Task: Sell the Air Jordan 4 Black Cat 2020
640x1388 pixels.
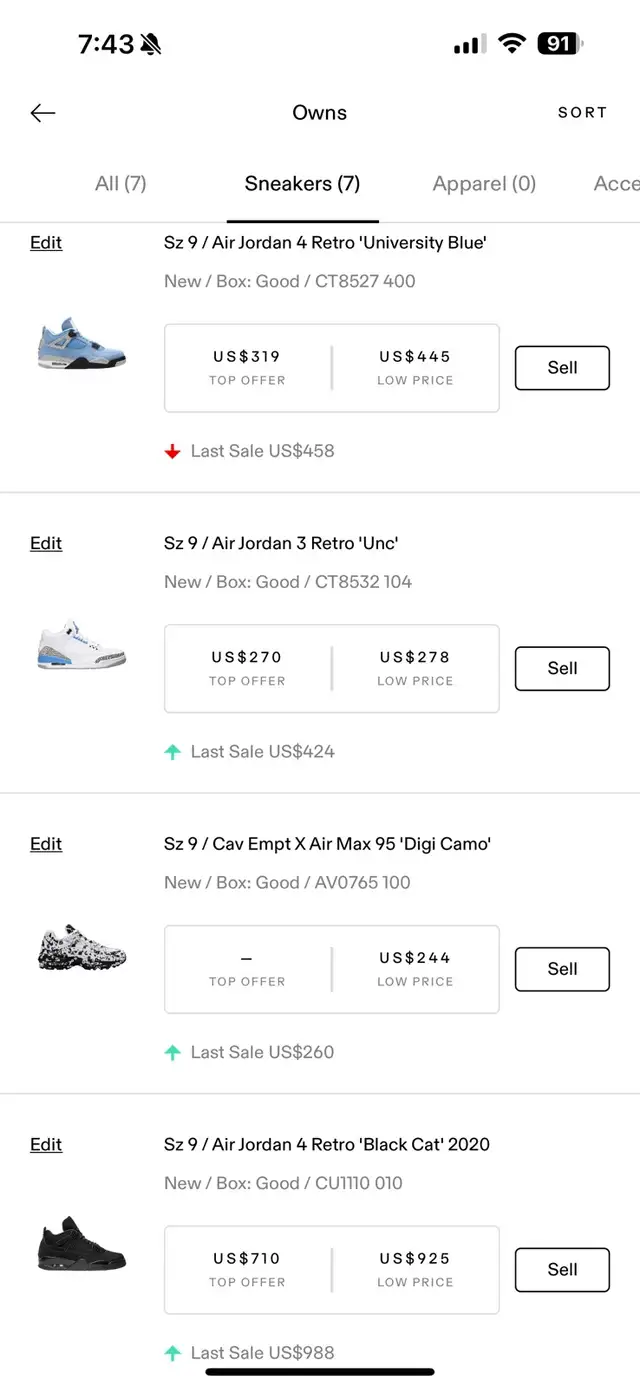Action: click(x=562, y=1270)
